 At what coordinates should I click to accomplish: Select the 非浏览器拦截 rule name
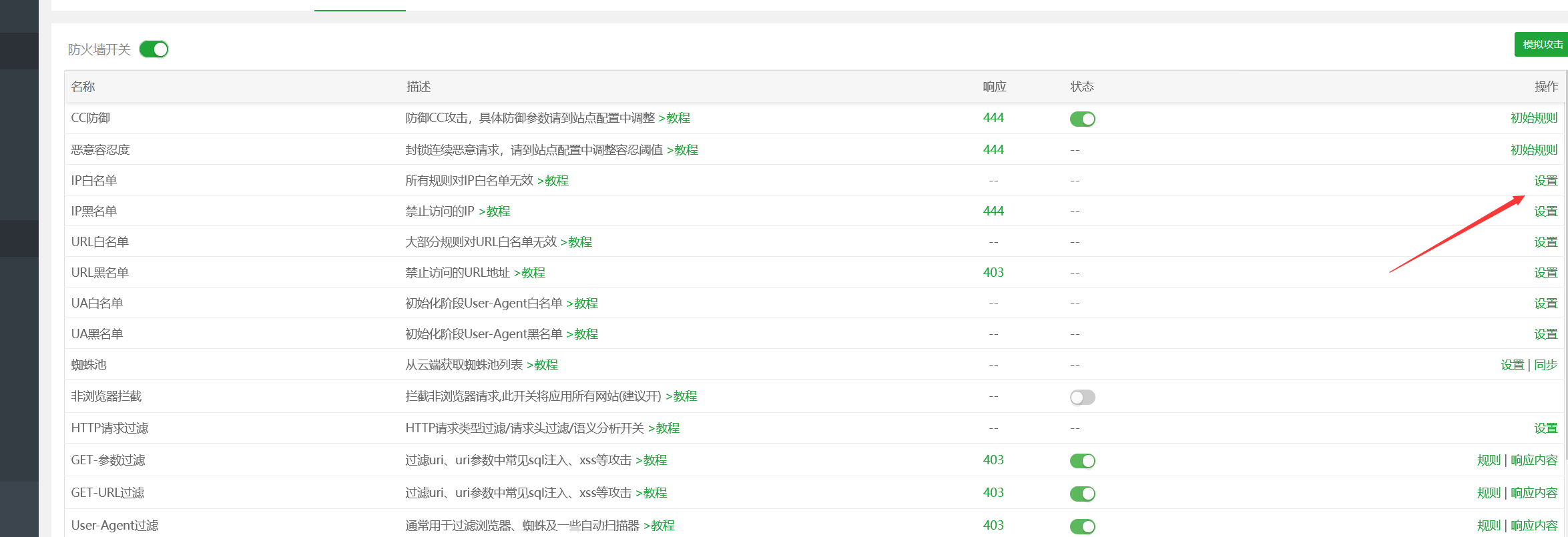click(106, 396)
